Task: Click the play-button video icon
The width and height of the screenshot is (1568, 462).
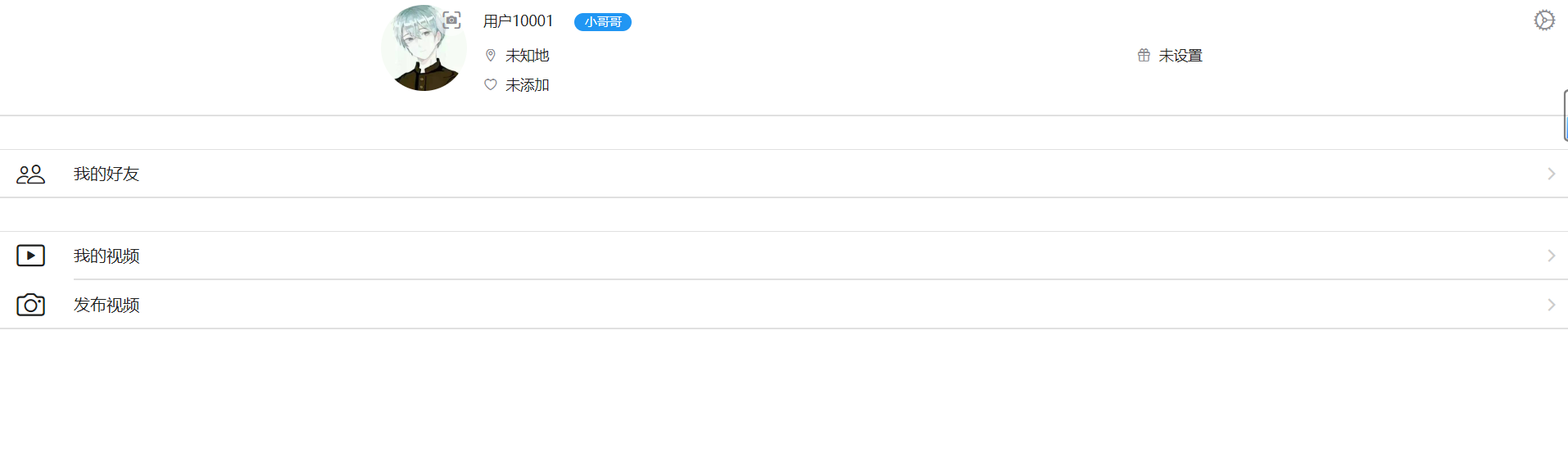Action: (31, 256)
